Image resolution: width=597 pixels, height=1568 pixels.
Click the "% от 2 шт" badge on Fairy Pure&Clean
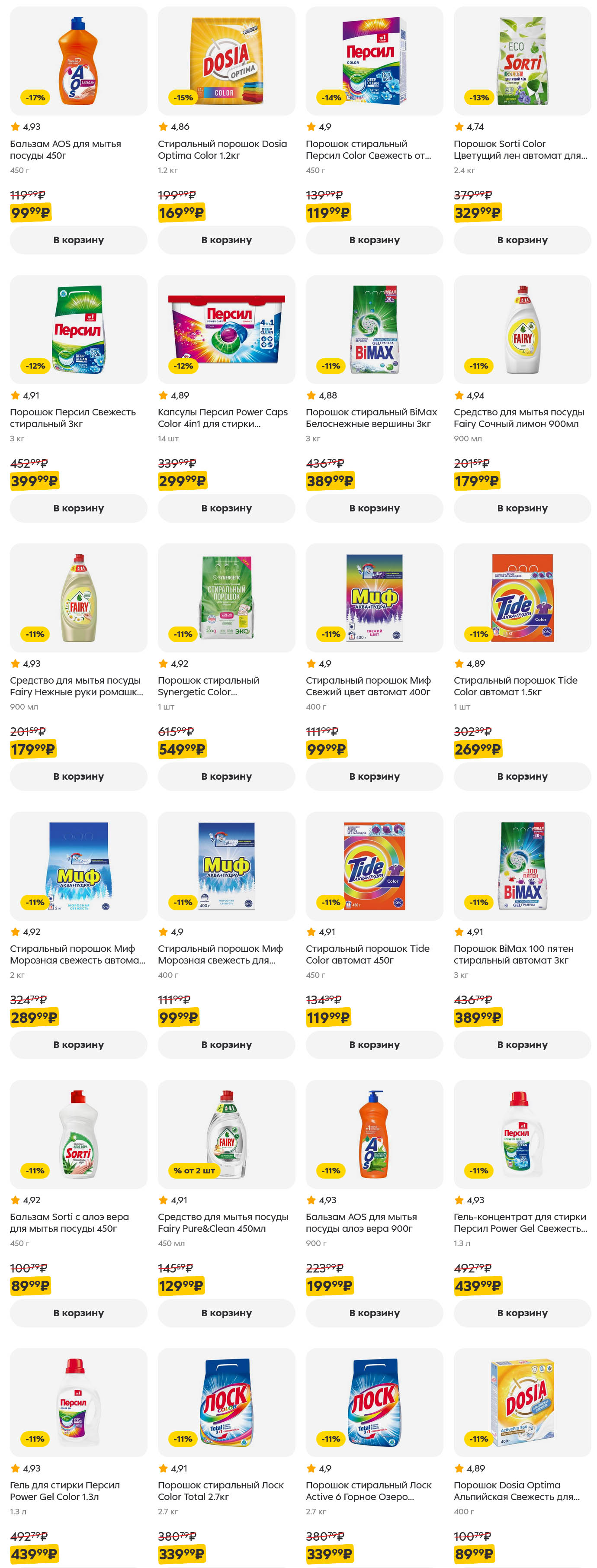[194, 1170]
